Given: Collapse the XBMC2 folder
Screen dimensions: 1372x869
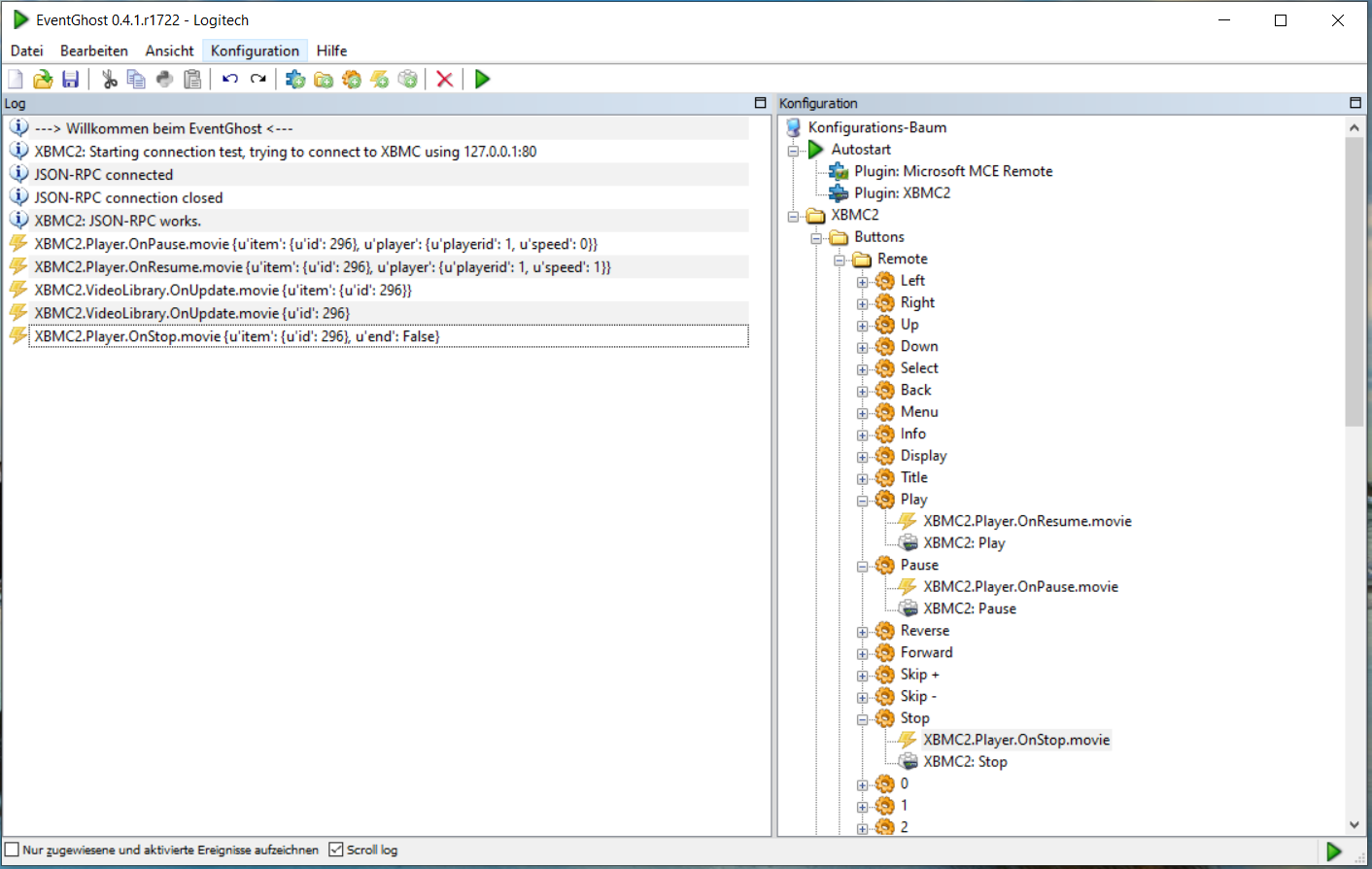Looking at the screenshot, I should click(x=794, y=217).
